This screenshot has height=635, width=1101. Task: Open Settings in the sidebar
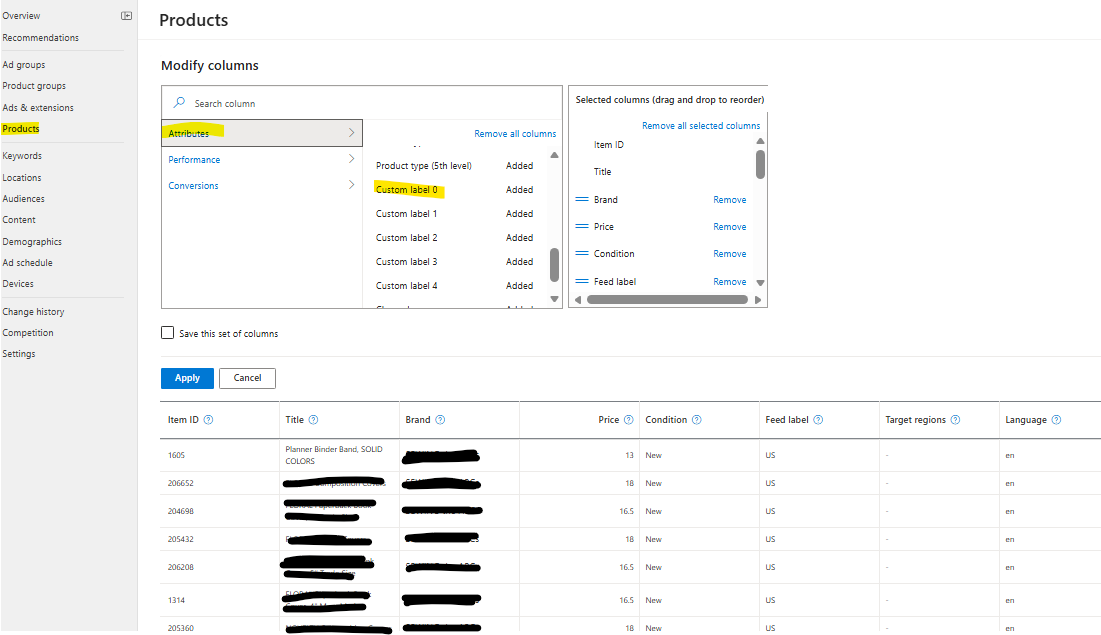click(x=19, y=354)
